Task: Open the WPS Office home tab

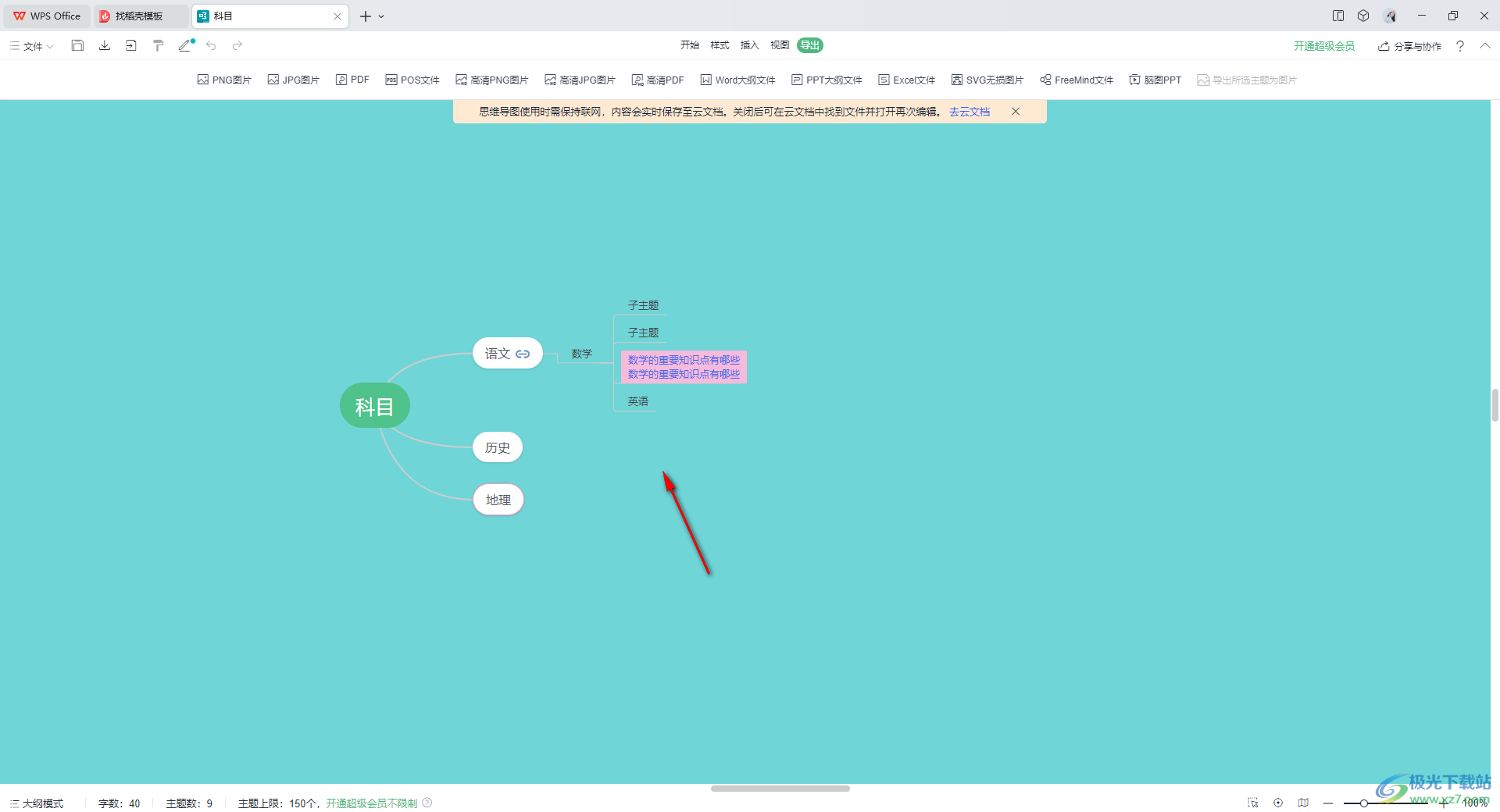Action: click(x=47, y=16)
